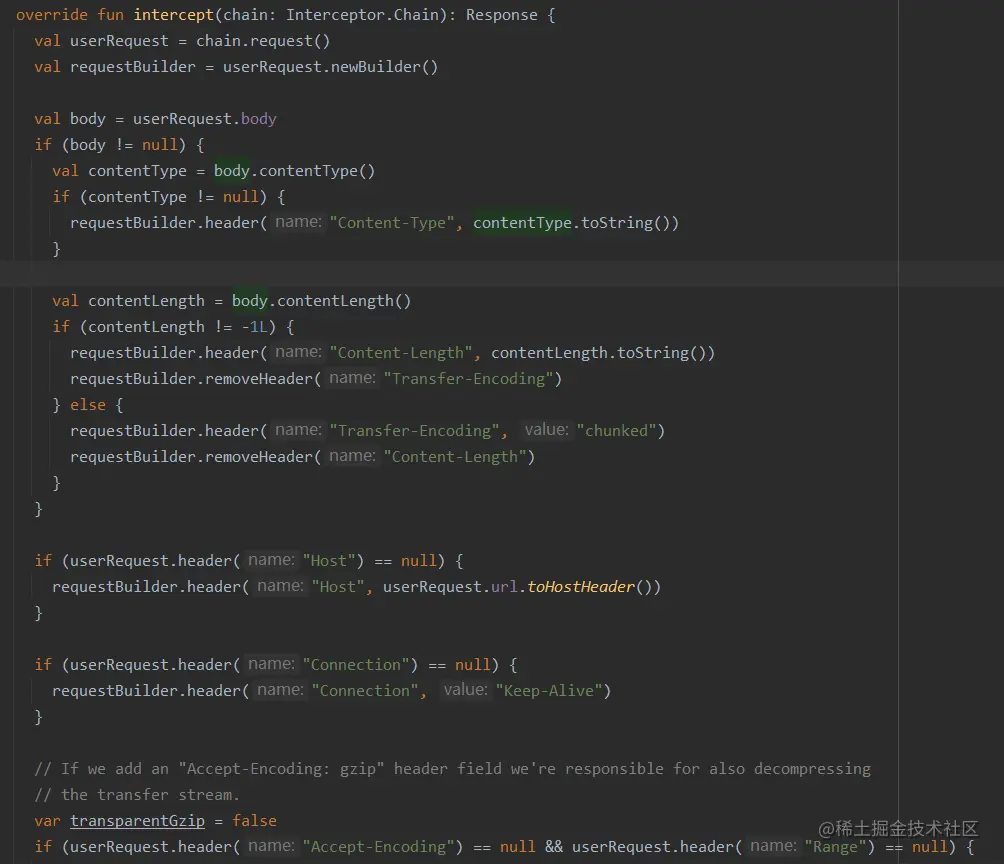Click the 'Accept-Encoding: gzip' comment line
This screenshot has height=864, width=1004.
tap(453, 769)
